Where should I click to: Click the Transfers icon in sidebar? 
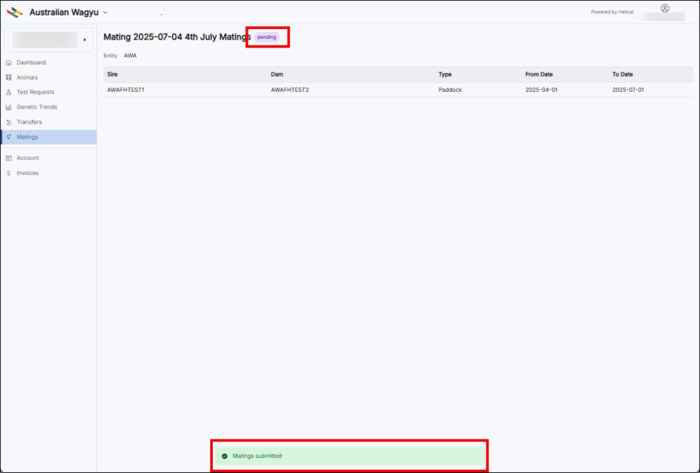(x=9, y=122)
